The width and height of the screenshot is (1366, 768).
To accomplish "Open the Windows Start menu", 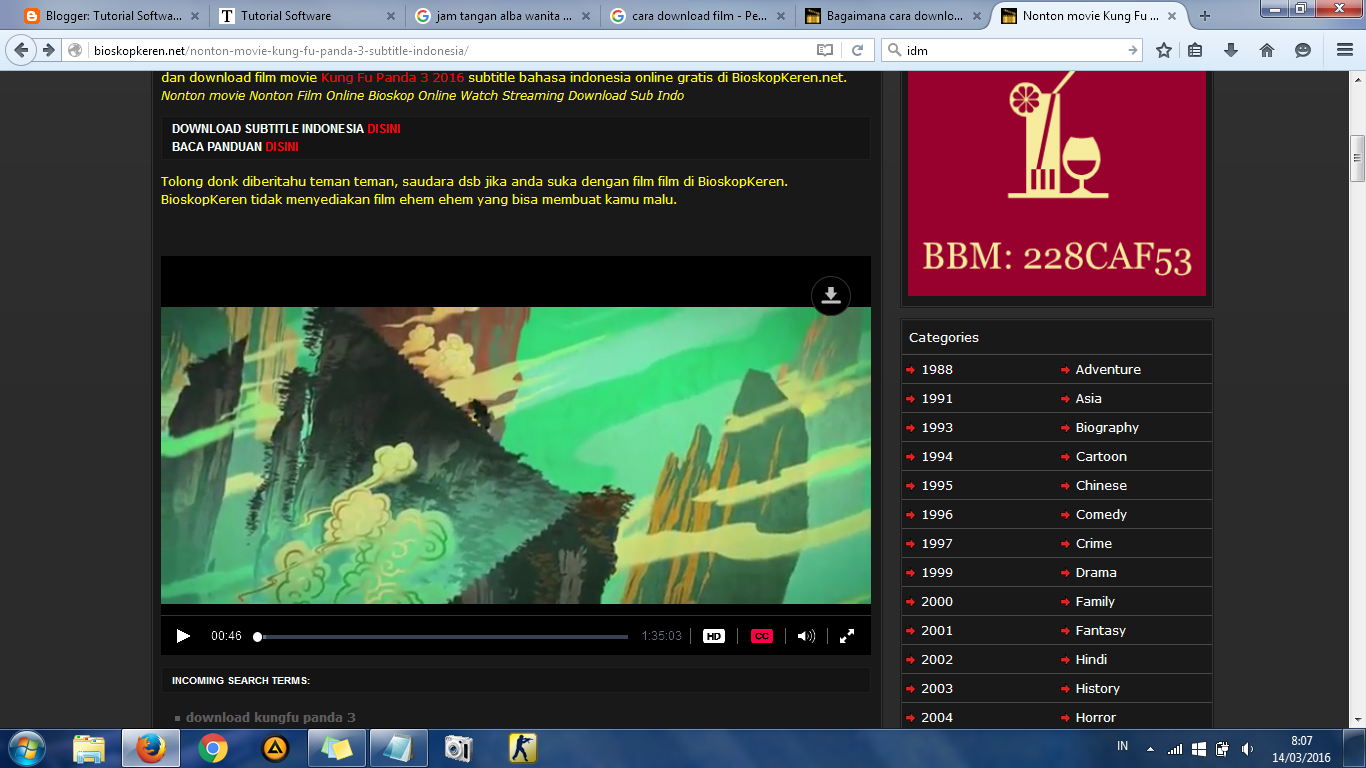I will (27, 748).
